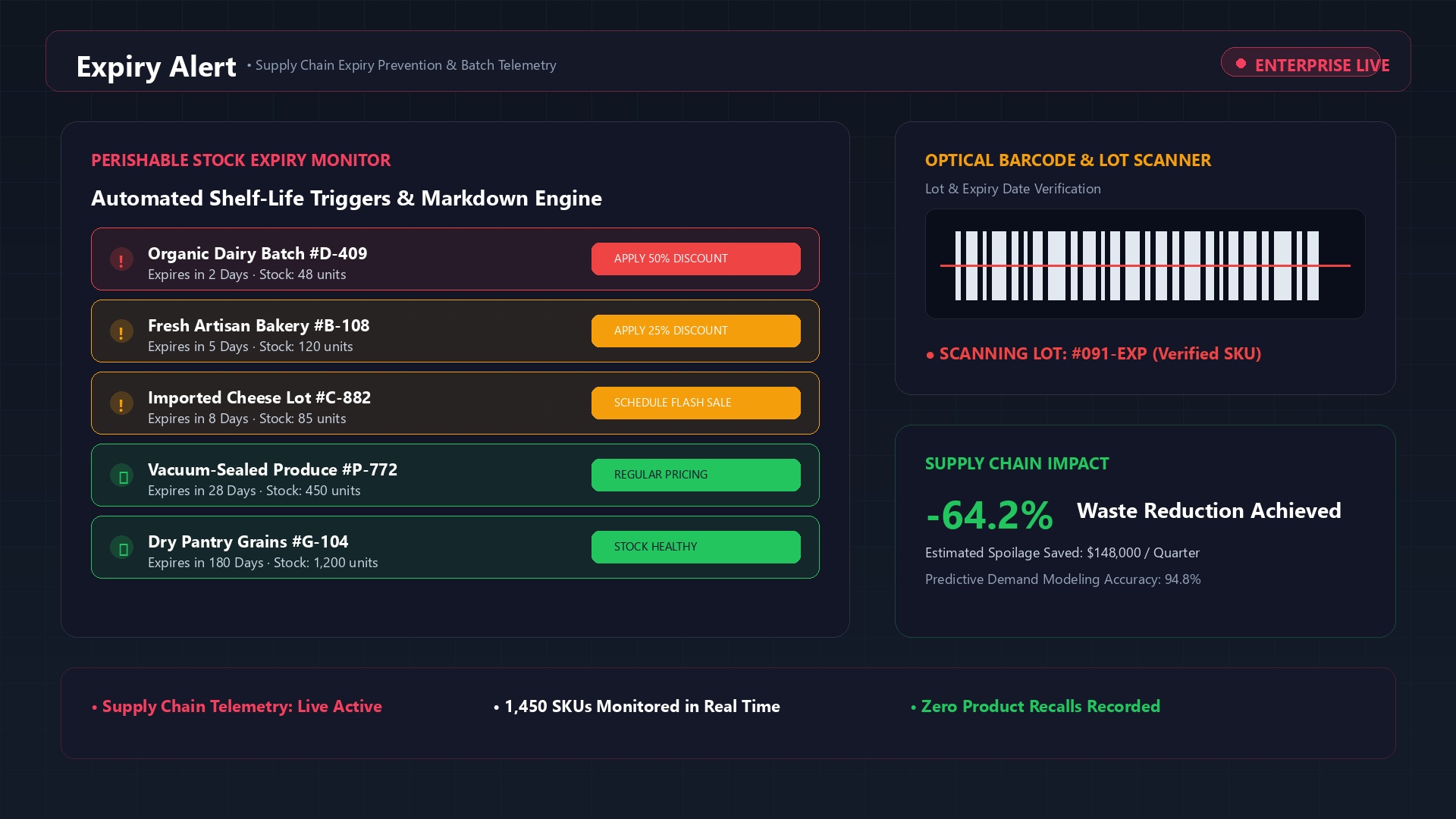The height and width of the screenshot is (819, 1456).
Task: Apply 50% discount to Organic Dairy Batch
Action: 695,259
